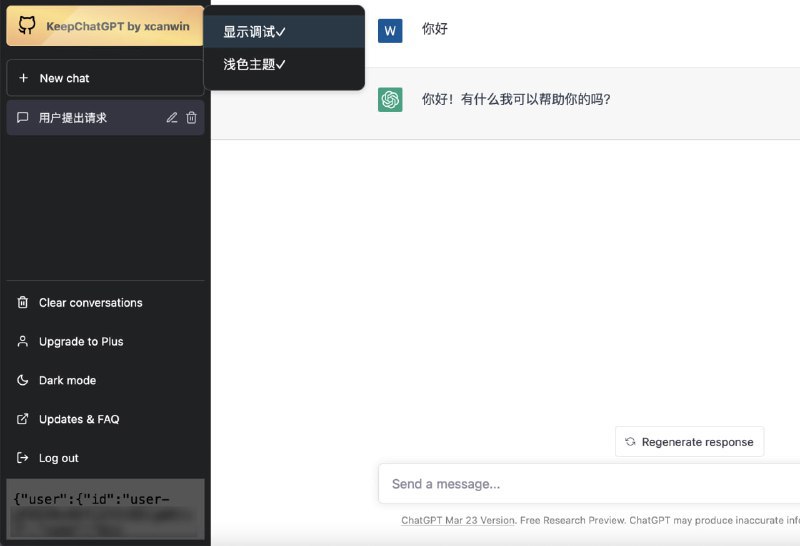Click the plus icon beside New chat
800x546 pixels.
pyautogui.click(x=23, y=78)
